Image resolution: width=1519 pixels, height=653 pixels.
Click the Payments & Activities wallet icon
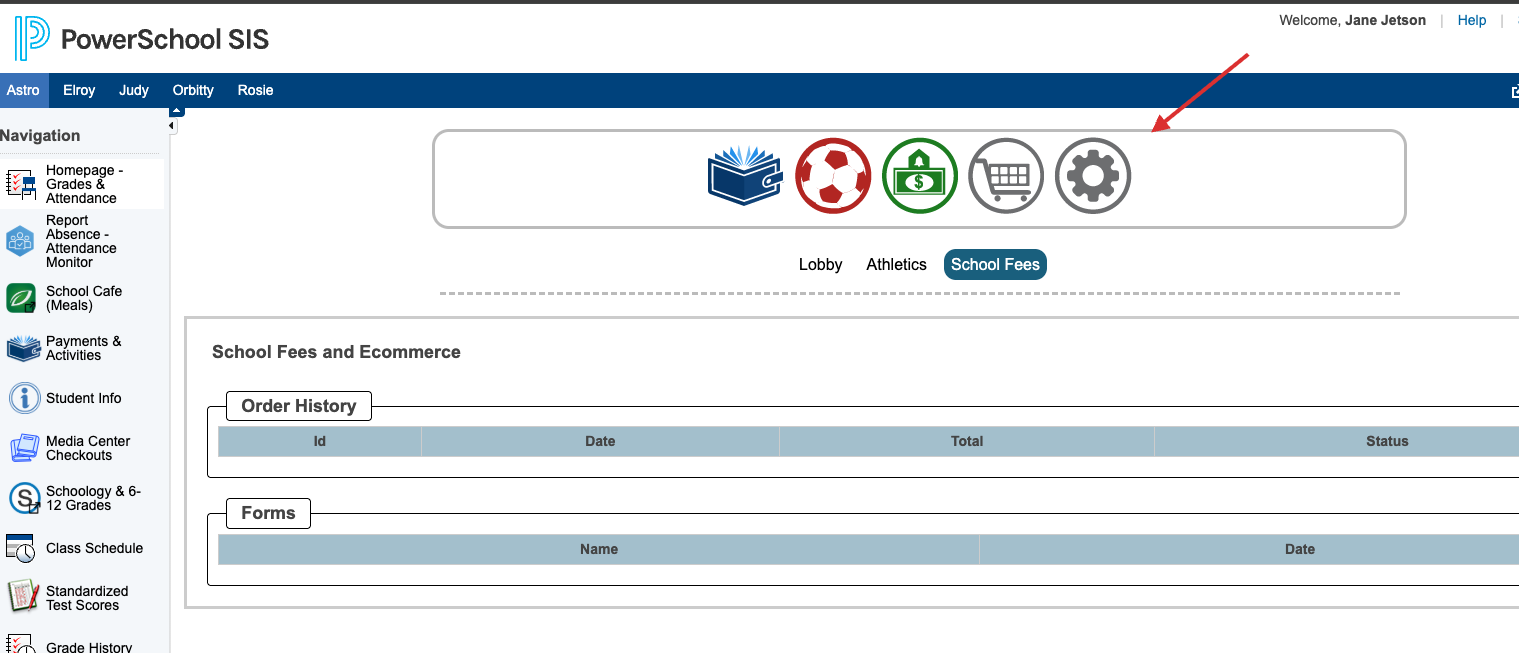(x=22, y=348)
